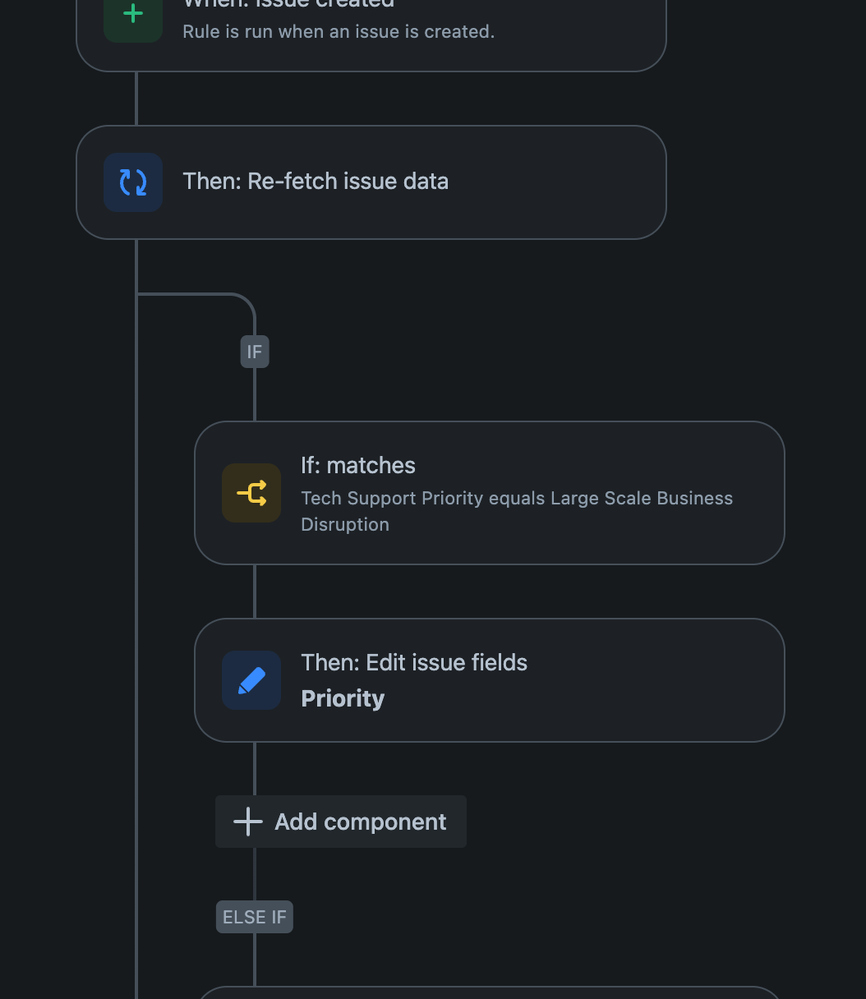Select the IF branch badge

(x=254, y=351)
